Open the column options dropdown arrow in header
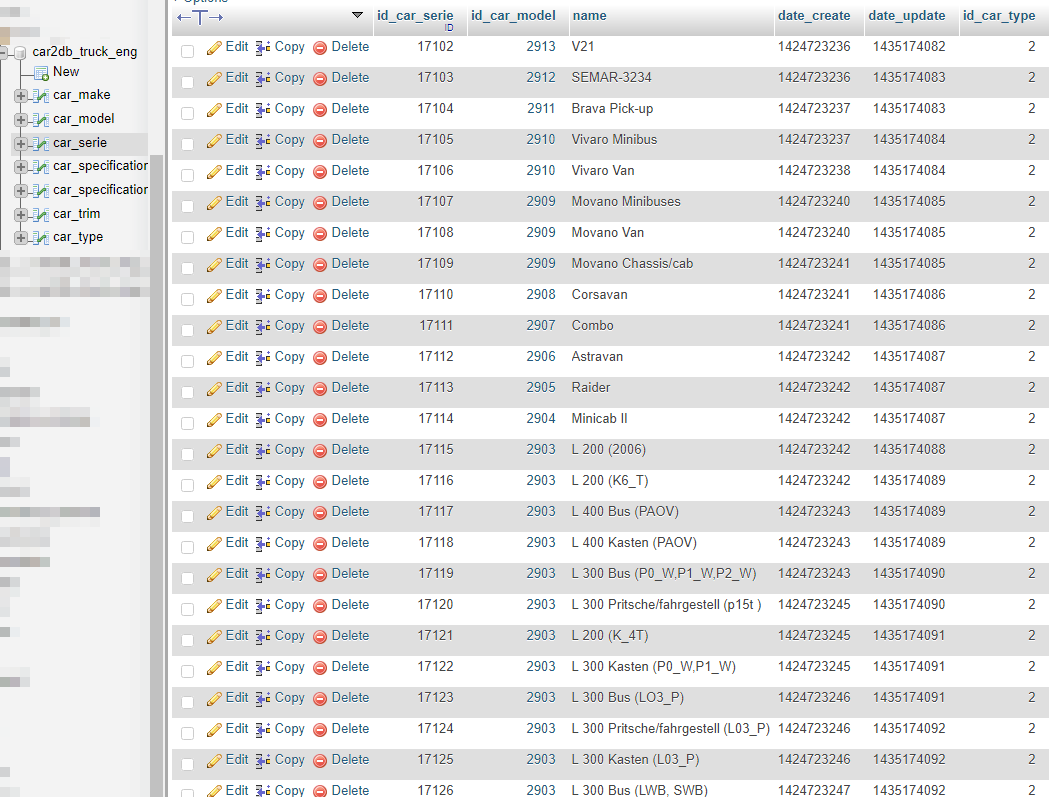This screenshot has width=1051, height=797. (357, 15)
